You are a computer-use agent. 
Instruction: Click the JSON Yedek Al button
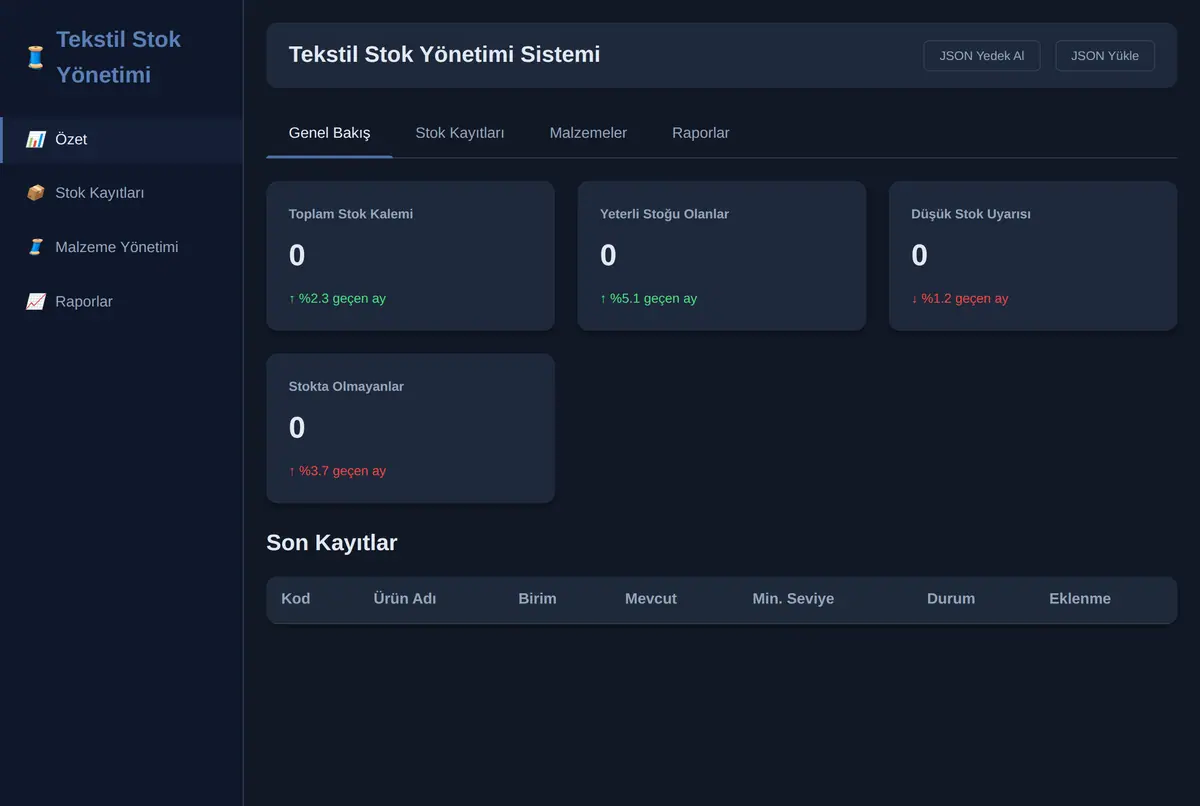click(x=982, y=56)
